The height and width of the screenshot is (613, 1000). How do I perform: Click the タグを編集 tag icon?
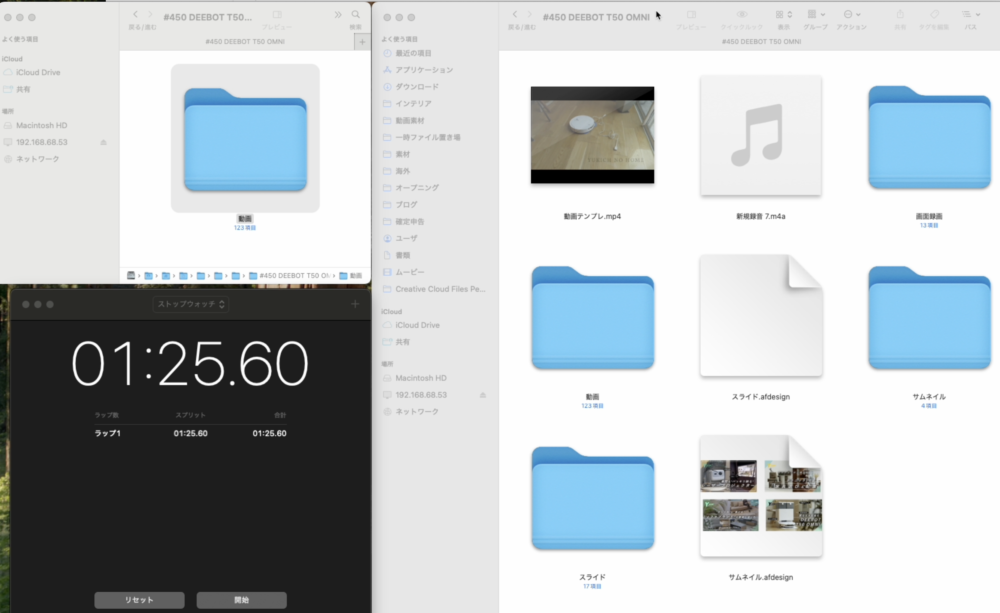coord(934,15)
